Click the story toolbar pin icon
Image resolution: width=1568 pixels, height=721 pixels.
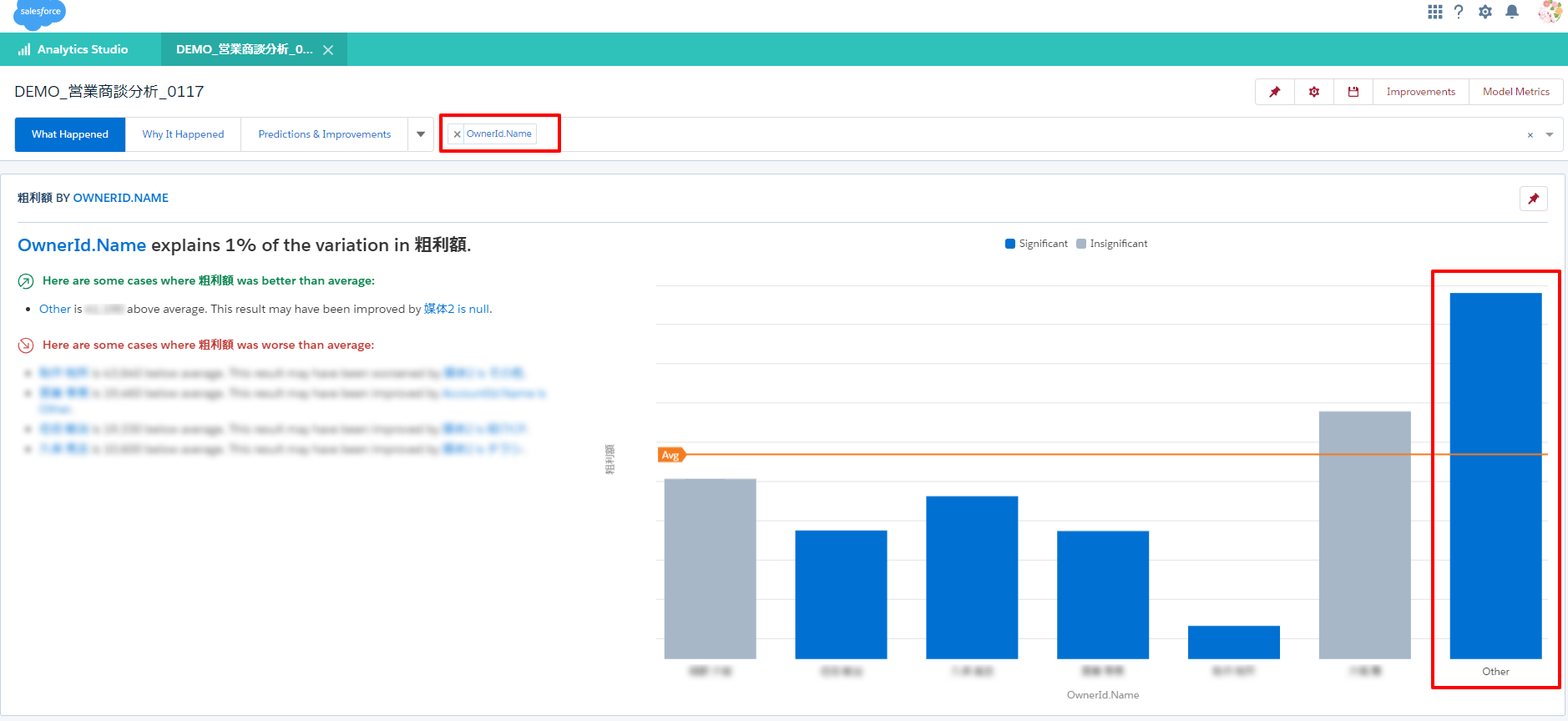click(x=1274, y=92)
